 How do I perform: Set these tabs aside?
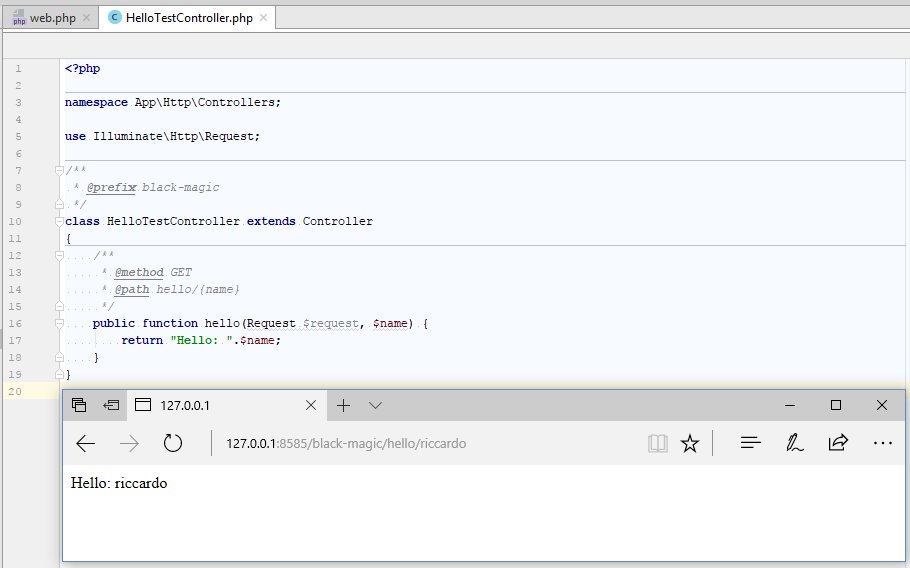[111, 405]
